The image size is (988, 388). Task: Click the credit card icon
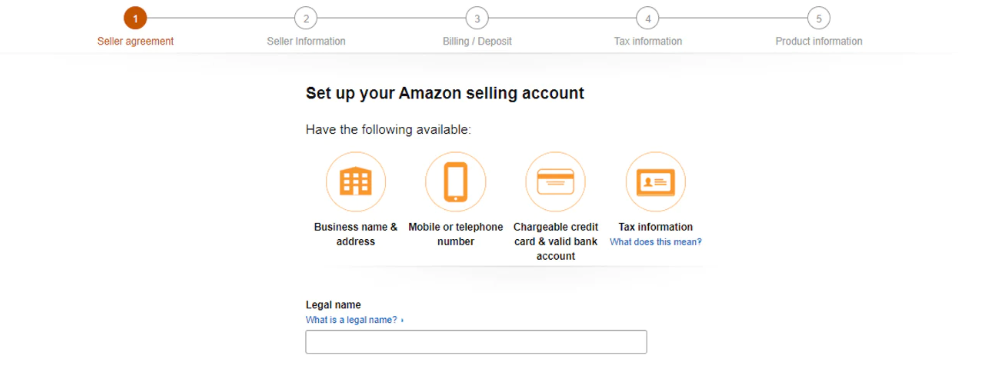click(x=555, y=182)
